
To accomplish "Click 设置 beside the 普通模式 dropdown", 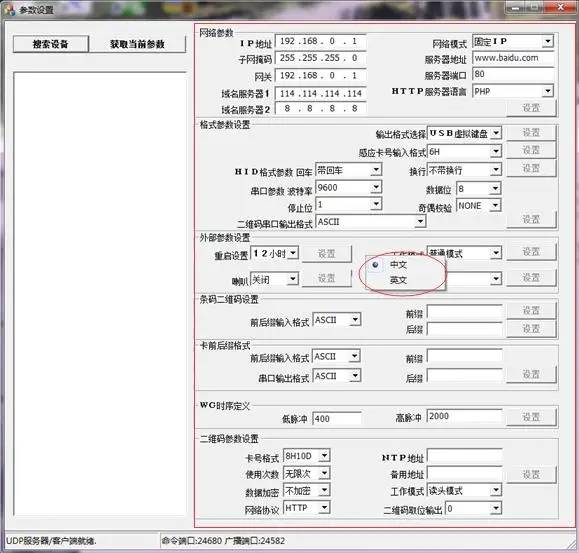I will coord(531,252).
